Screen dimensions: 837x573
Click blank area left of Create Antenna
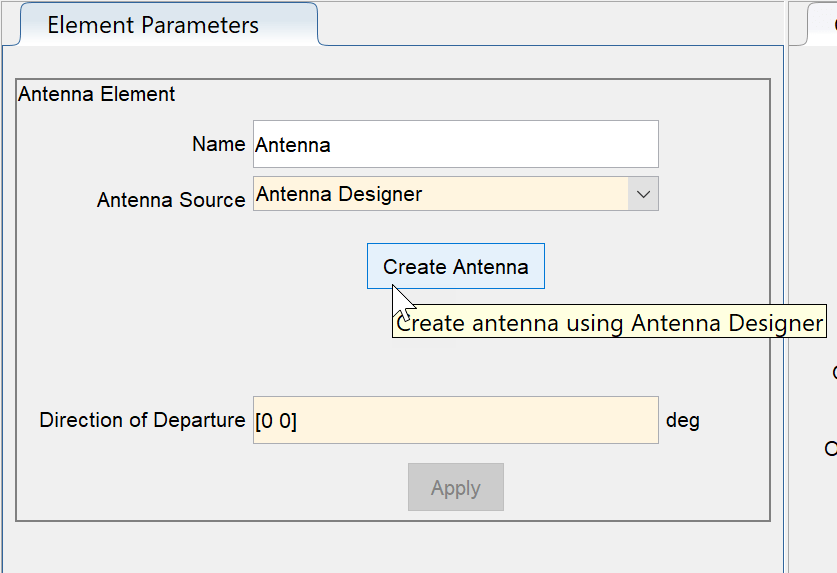tap(200, 267)
